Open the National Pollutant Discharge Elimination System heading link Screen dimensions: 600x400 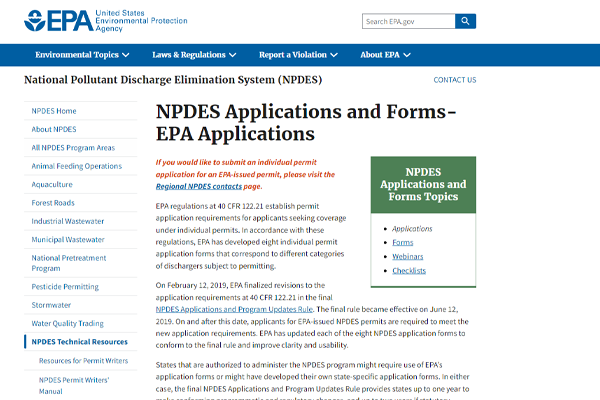(x=173, y=80)
